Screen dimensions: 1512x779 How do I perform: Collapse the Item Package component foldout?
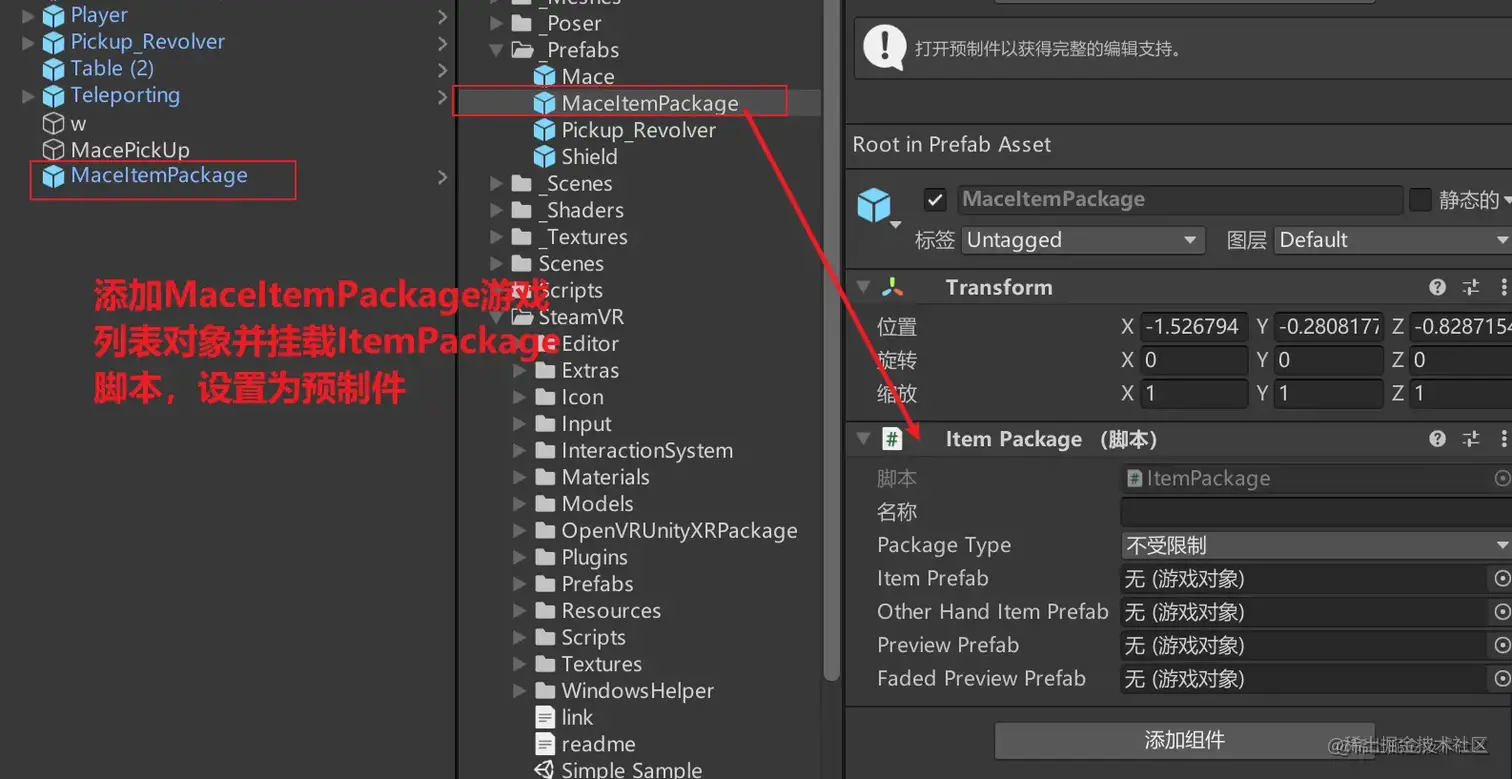863,439
